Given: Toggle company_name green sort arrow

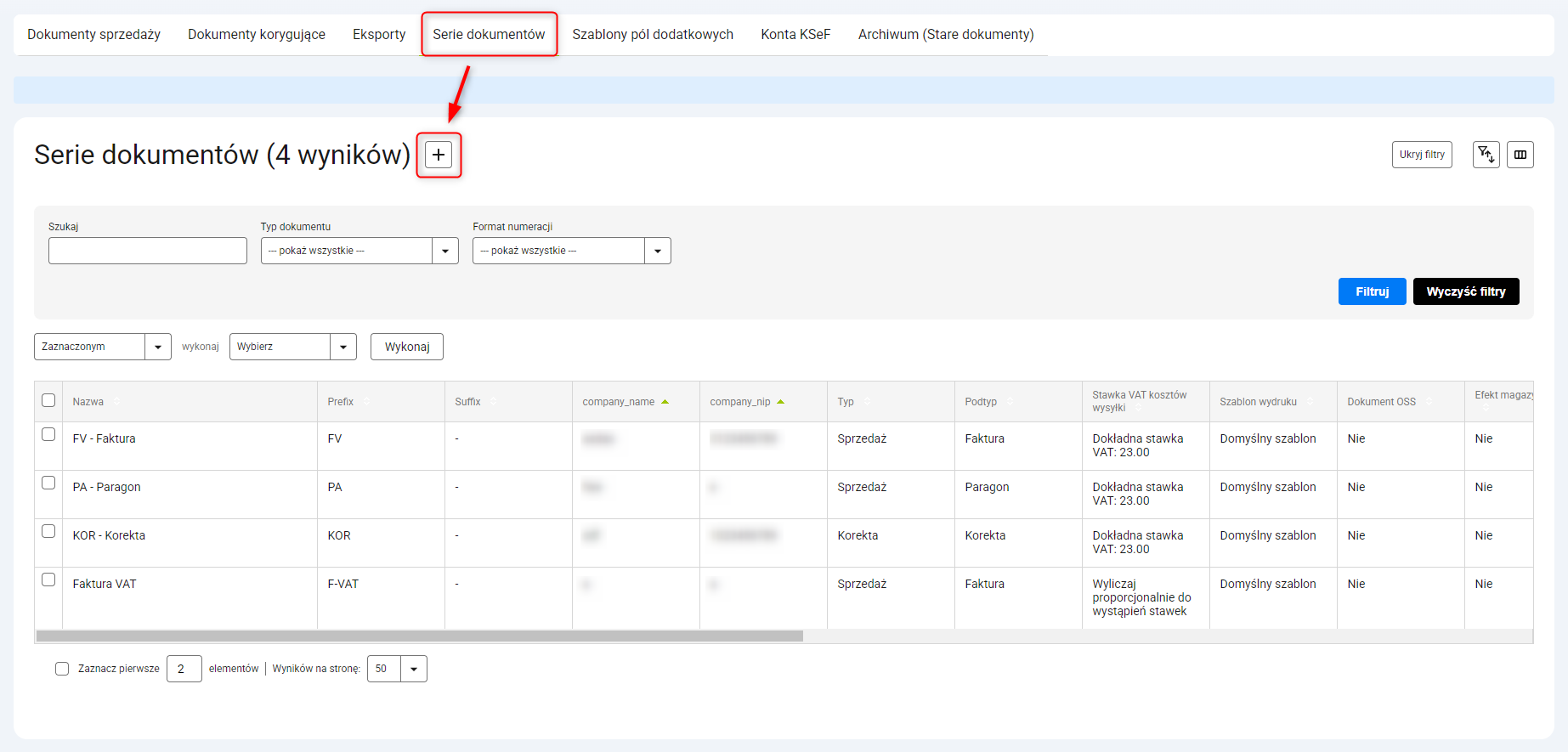Looking at the screenshot, I should pyautogui.click(x=665, y=402).
